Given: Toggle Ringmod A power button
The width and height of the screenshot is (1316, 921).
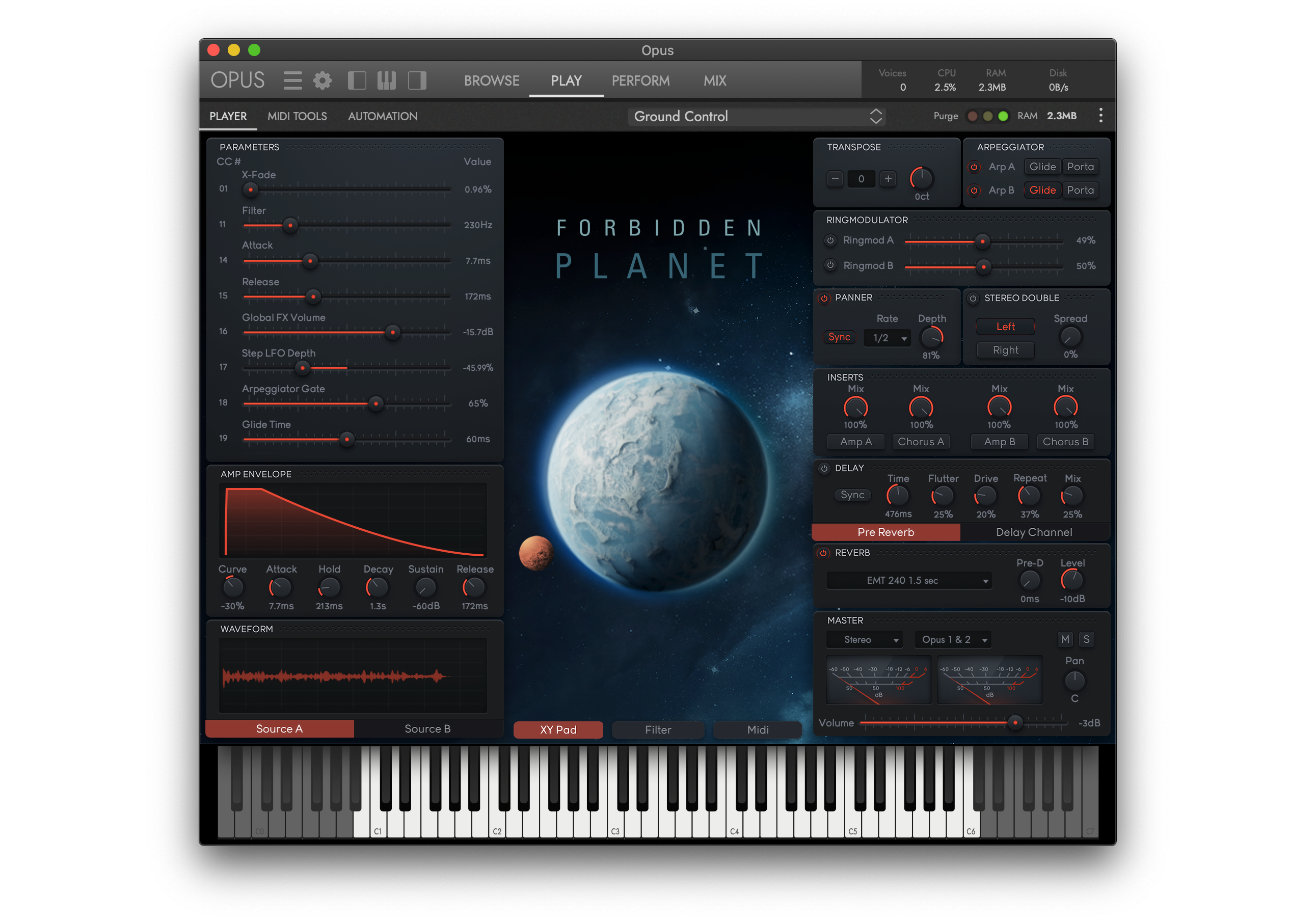Looking at the screenshot, I should (830, 241).
